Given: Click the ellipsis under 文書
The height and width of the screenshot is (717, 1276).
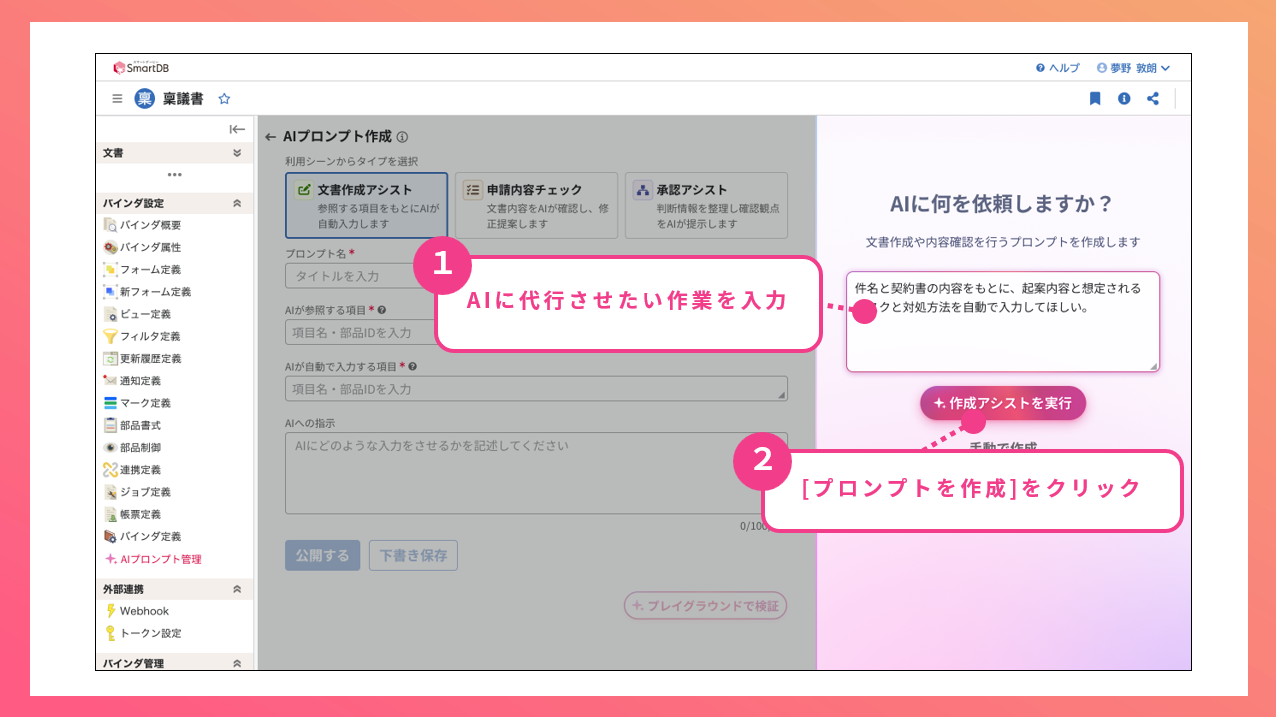Looking at the screenshot, I should [175, 175].
